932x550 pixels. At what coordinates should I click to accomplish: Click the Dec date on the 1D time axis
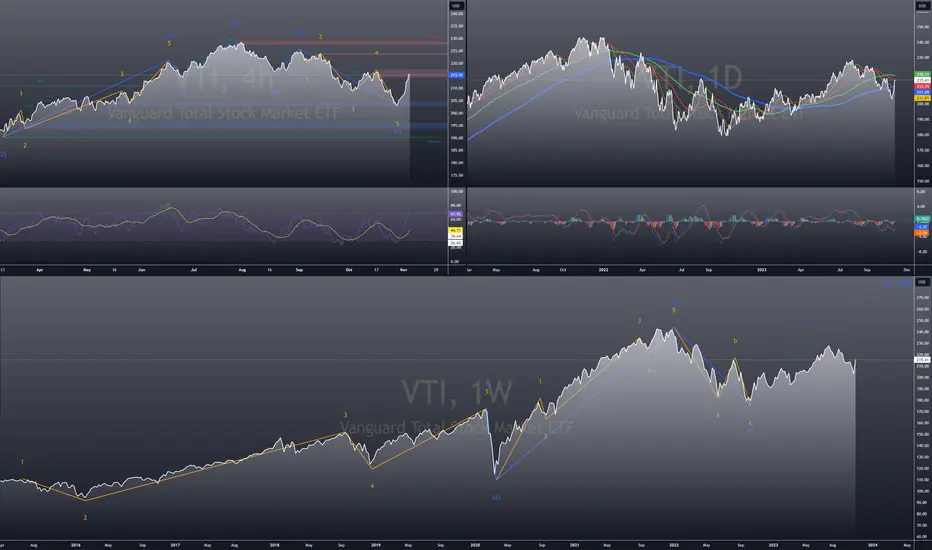pyautogui.click(x=906, y=270)
